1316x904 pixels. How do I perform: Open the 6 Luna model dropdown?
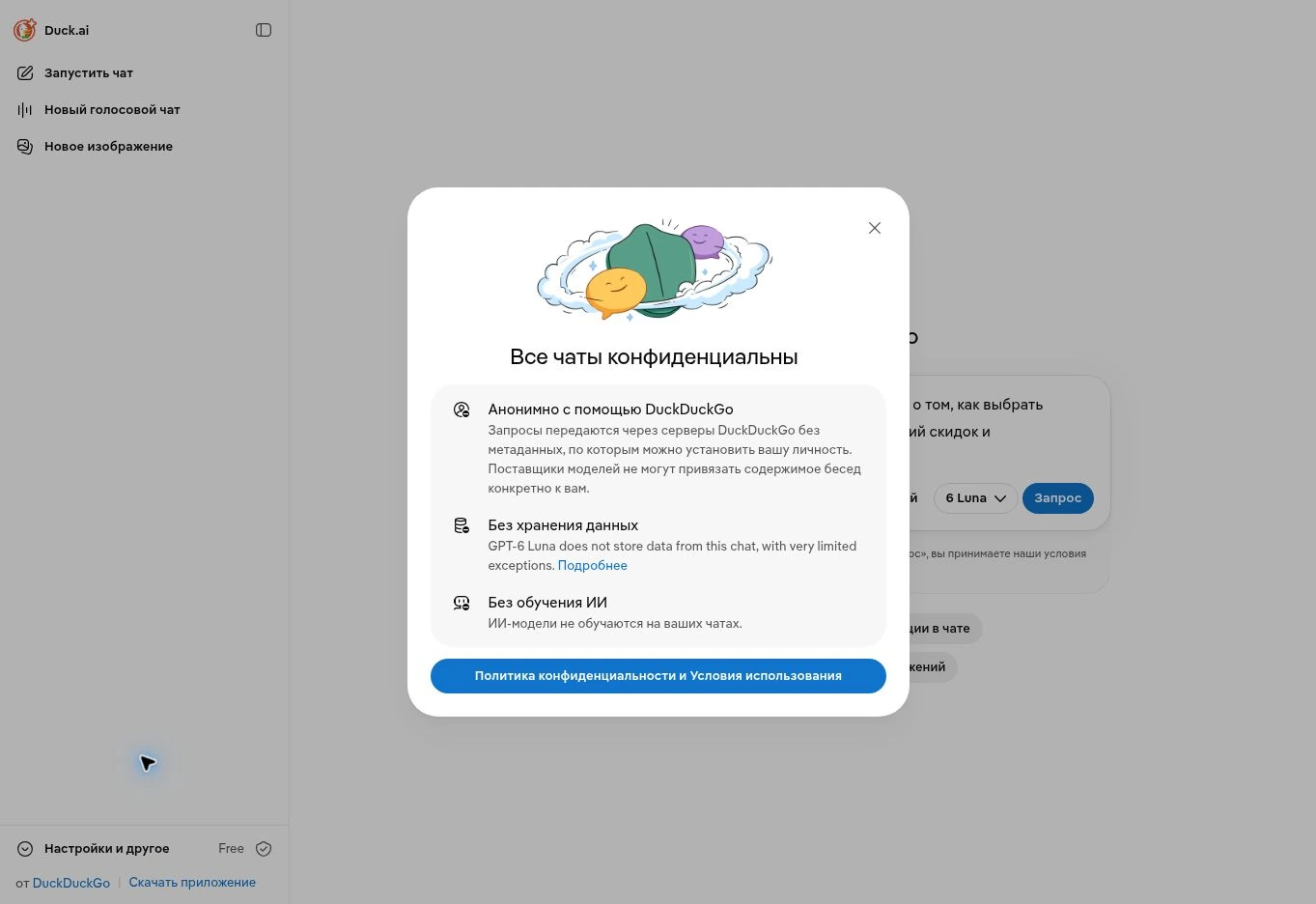pyautogui.click(x=975, y=498)
